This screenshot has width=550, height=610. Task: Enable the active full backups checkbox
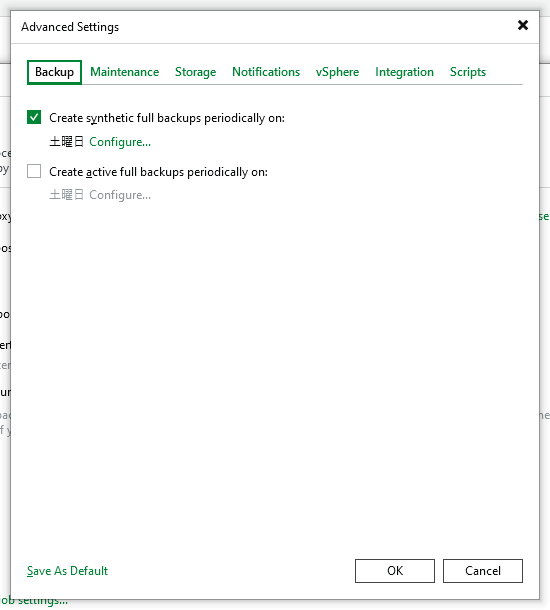34,171
